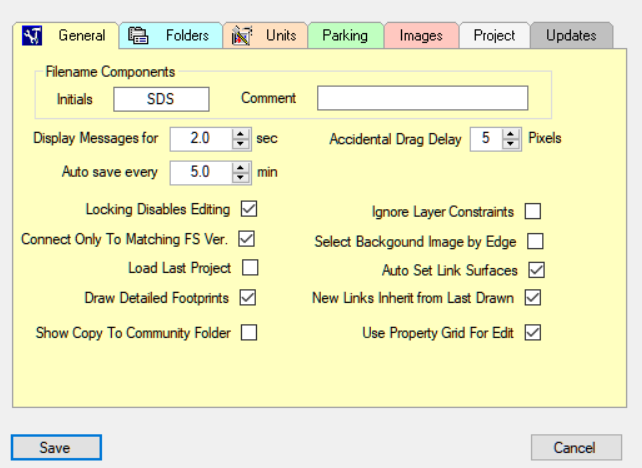Click the Accidental Drag Delay value 5
Viewport: 642px width, 468px height.
[x=486, y=139]
